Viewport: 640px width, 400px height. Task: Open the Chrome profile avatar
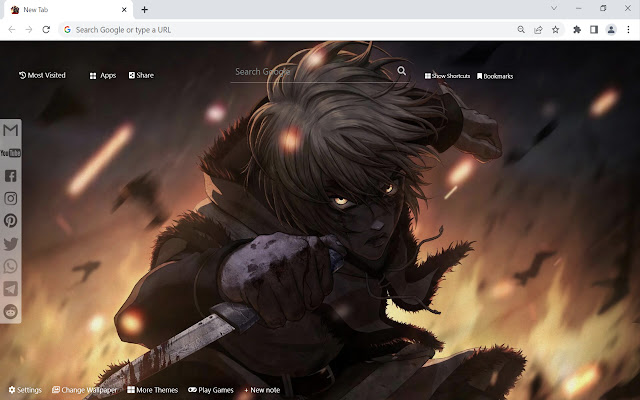point(611,29)
